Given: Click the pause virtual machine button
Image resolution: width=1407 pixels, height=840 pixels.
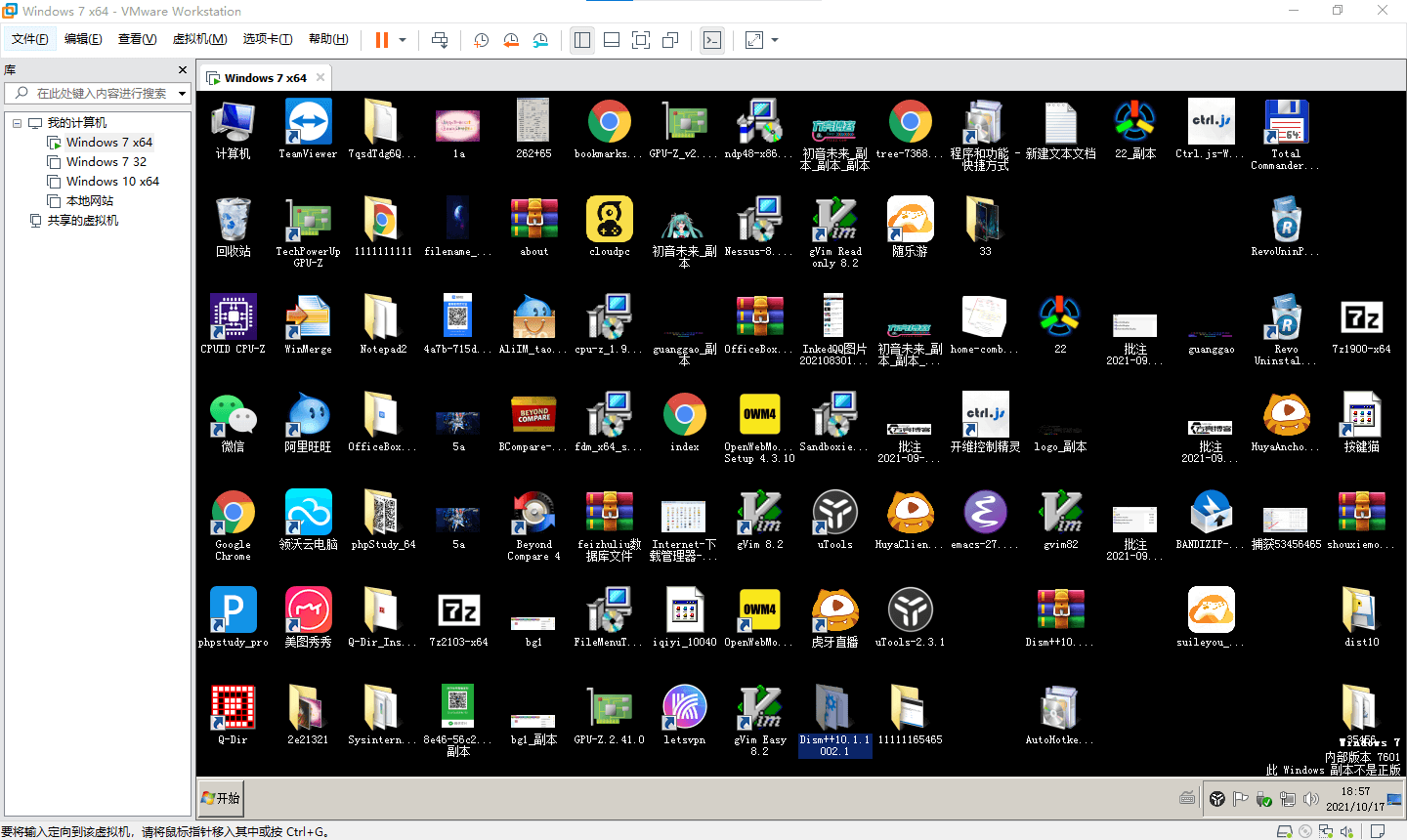Looking at the screenshot, I should (381, 40).
